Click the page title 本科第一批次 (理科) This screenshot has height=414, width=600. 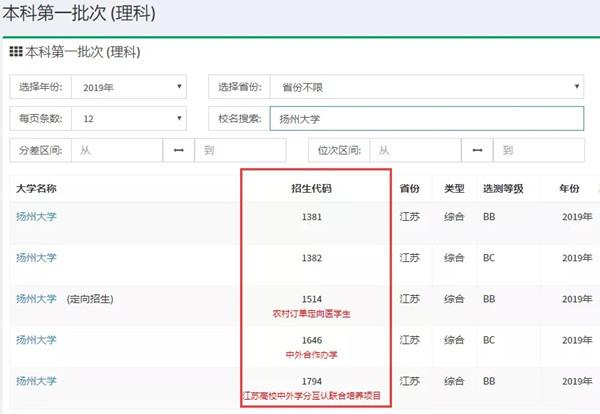coord(79,14)
